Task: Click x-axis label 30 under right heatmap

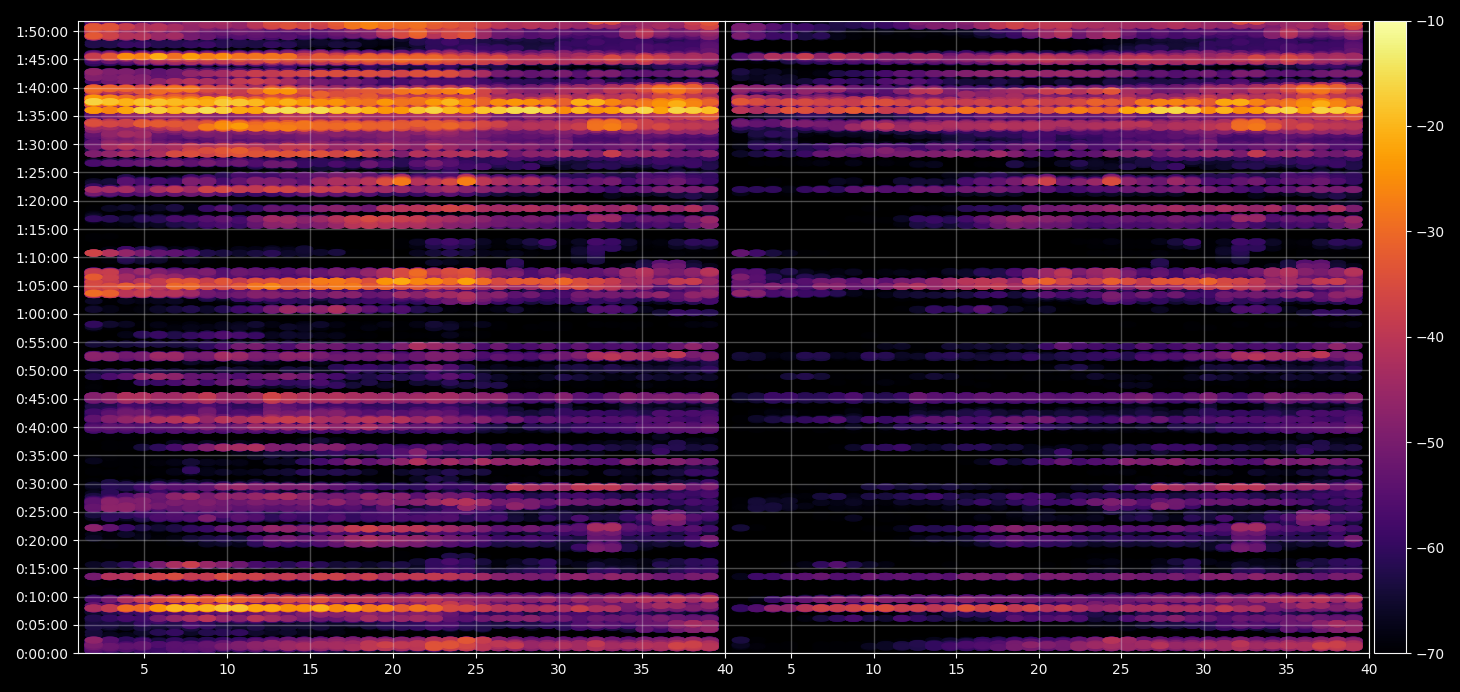Action: (x=1204, y=669)
